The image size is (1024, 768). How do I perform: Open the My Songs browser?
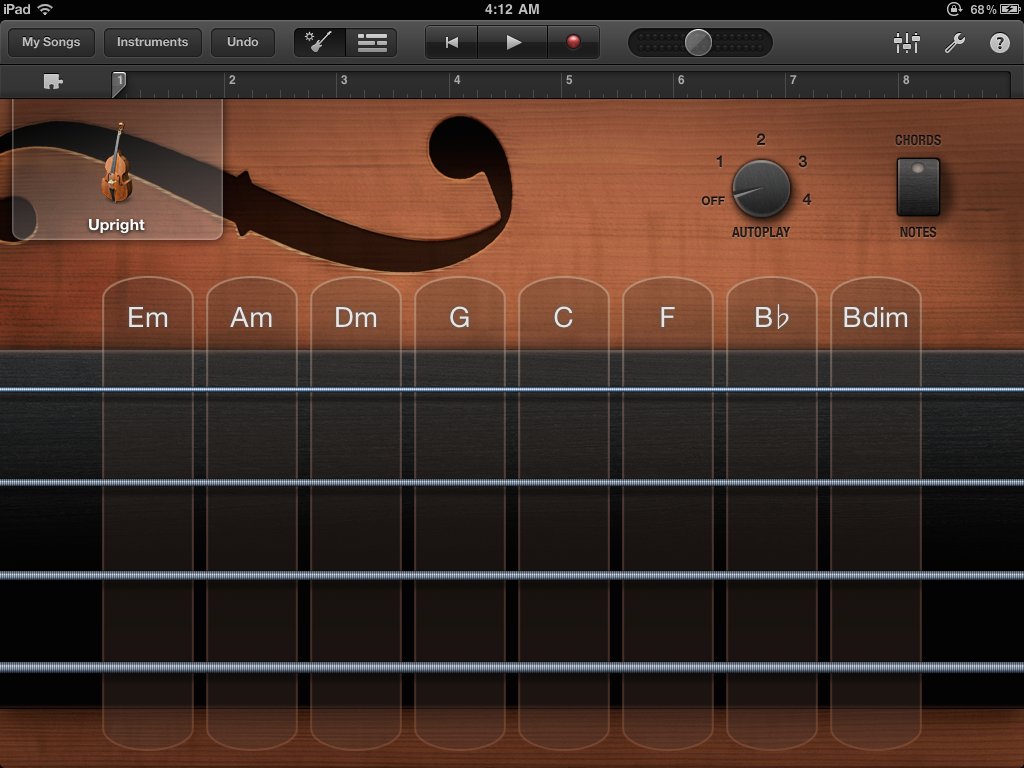click(x=51, y=42)
